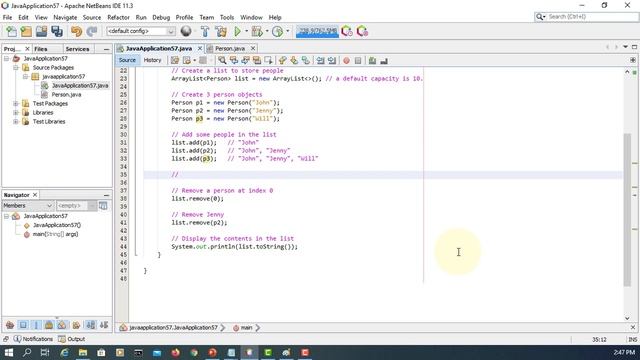
Task: Click the memory usage garbage collection bar
Action: [x=317, y=31]
